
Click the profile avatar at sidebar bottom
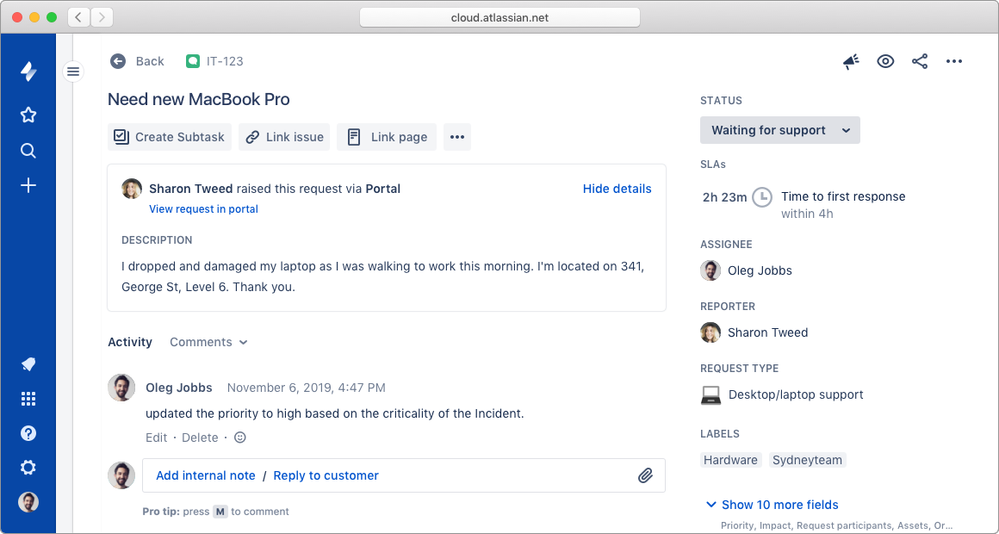(x=28, y=502)
